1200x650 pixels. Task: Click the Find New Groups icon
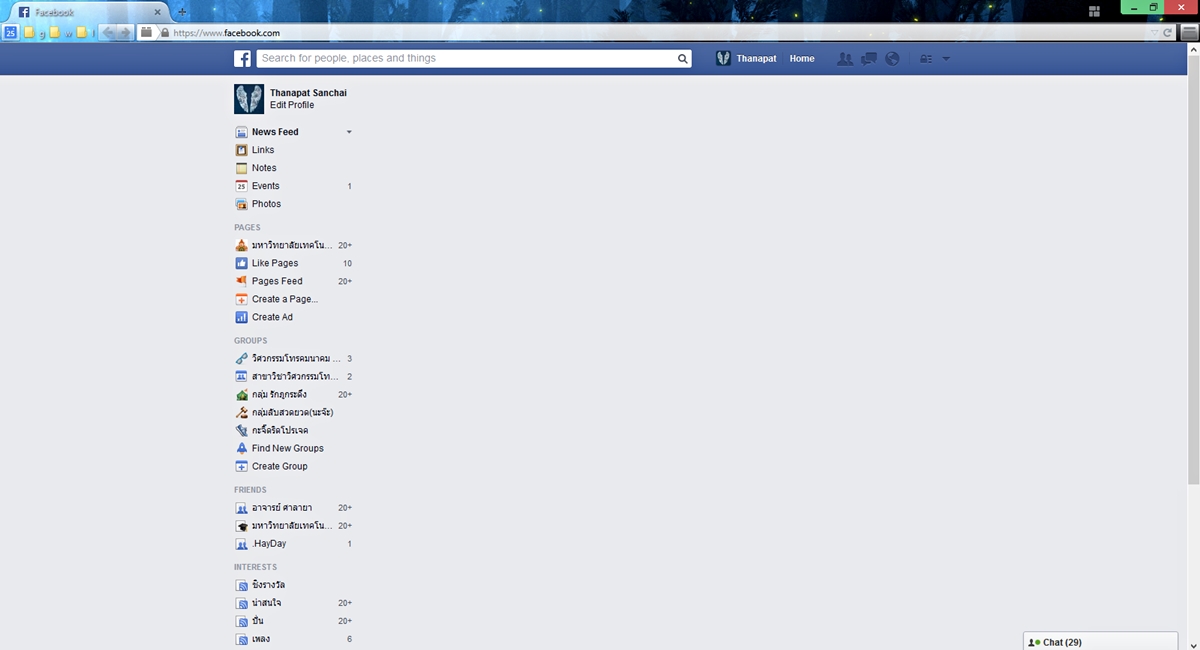(x=241, y=448)
